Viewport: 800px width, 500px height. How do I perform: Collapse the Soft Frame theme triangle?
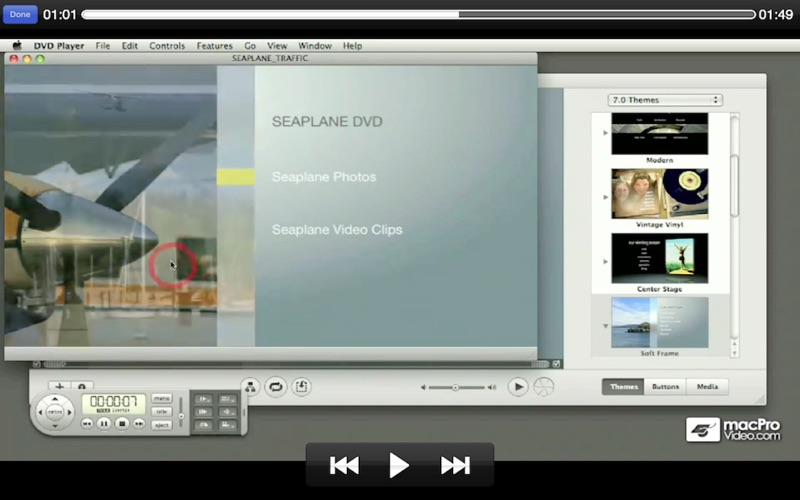605,326
